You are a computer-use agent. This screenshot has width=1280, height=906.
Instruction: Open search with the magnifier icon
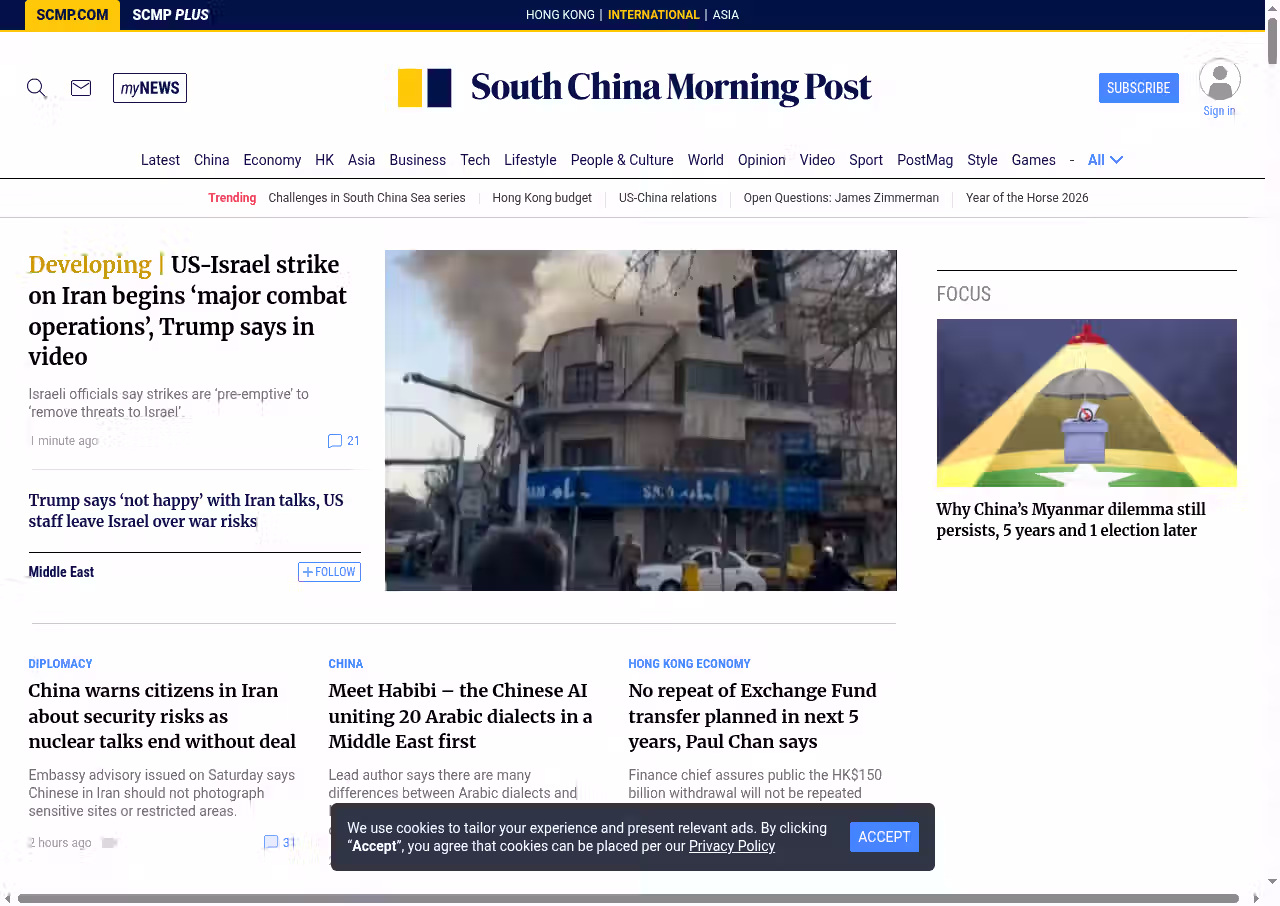pyautogui.click(x=37, y=88)
